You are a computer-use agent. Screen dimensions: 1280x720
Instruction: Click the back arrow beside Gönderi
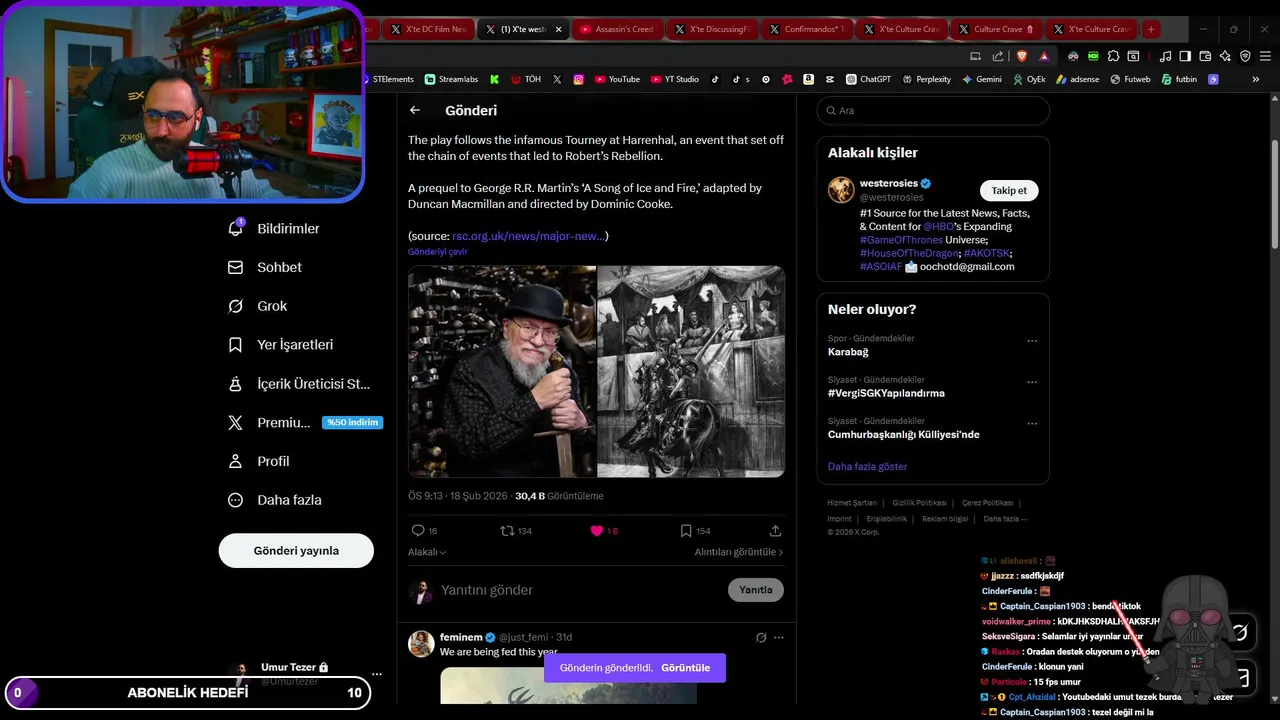[x=415, y=111]
